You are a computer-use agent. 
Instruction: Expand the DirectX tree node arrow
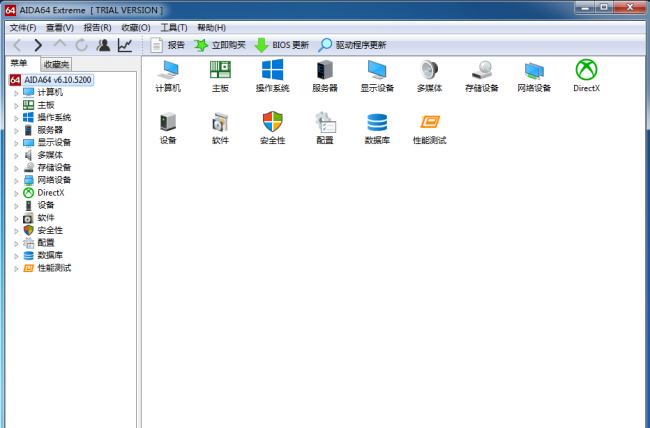click(x=16, y=193)
